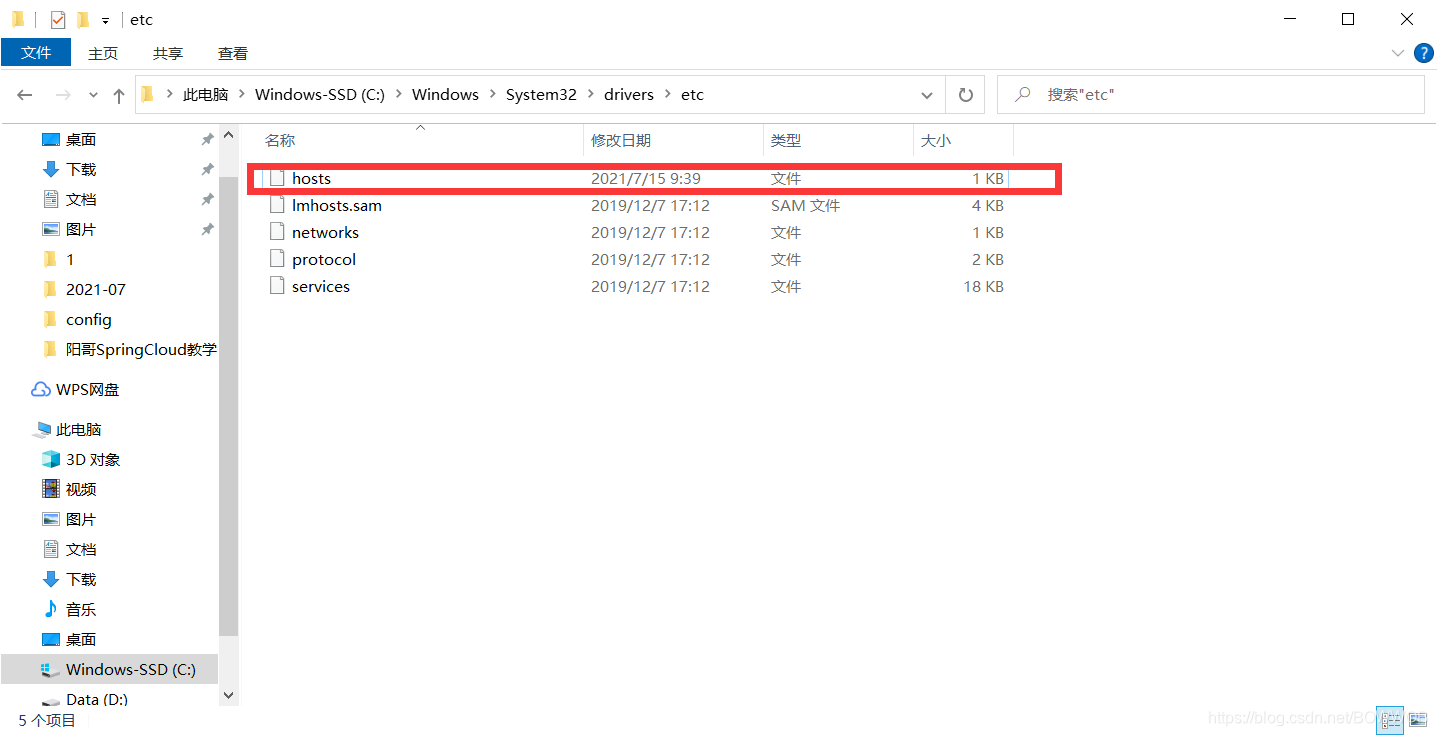
Task: Select the services file
Action: click(635, 286)
